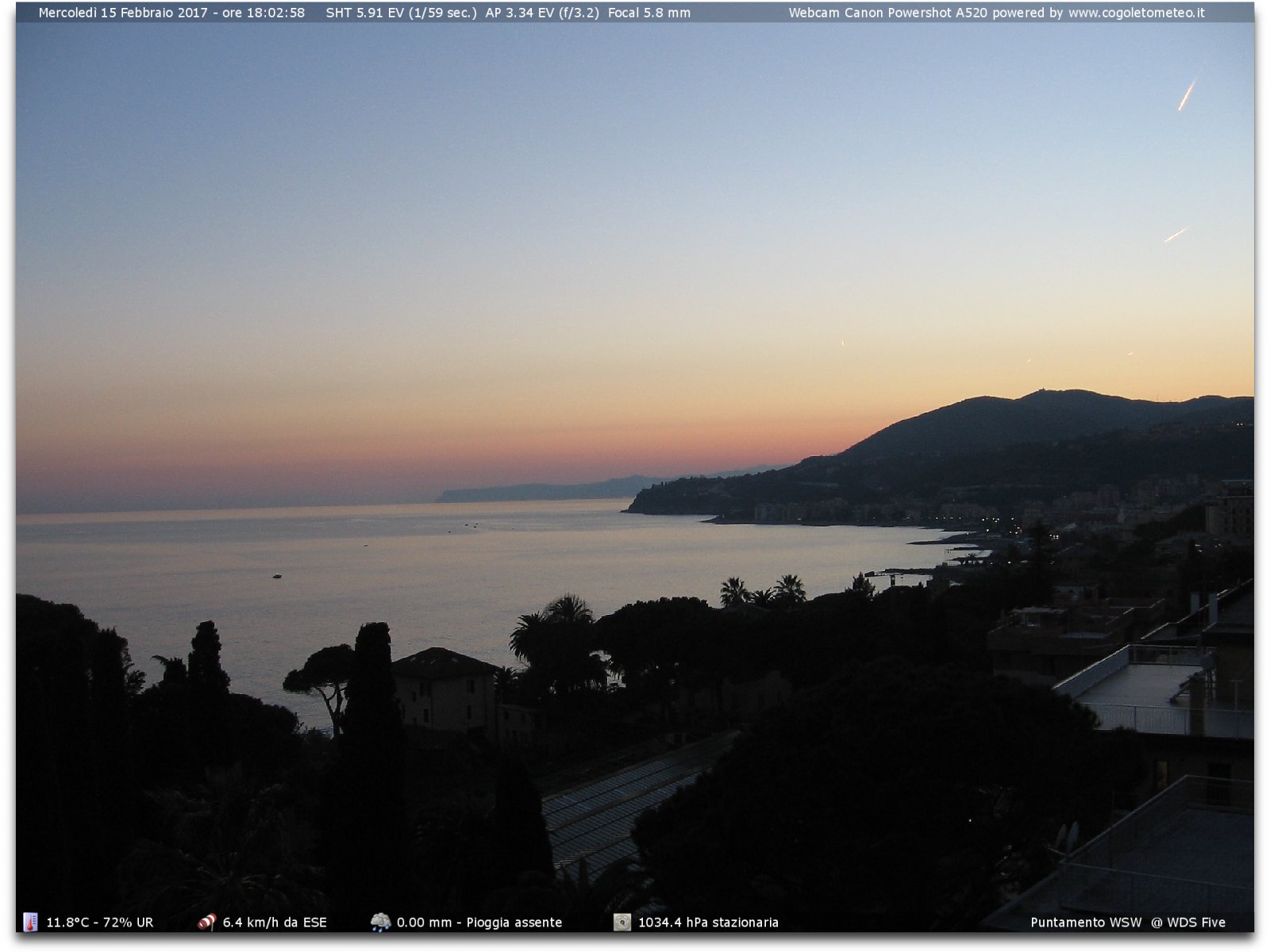The width and height of the screenshot is (1270, 952).
Task: Select the date text 'Mercoledì 15 Febbraio 2017'
Action: pos(123,13)
